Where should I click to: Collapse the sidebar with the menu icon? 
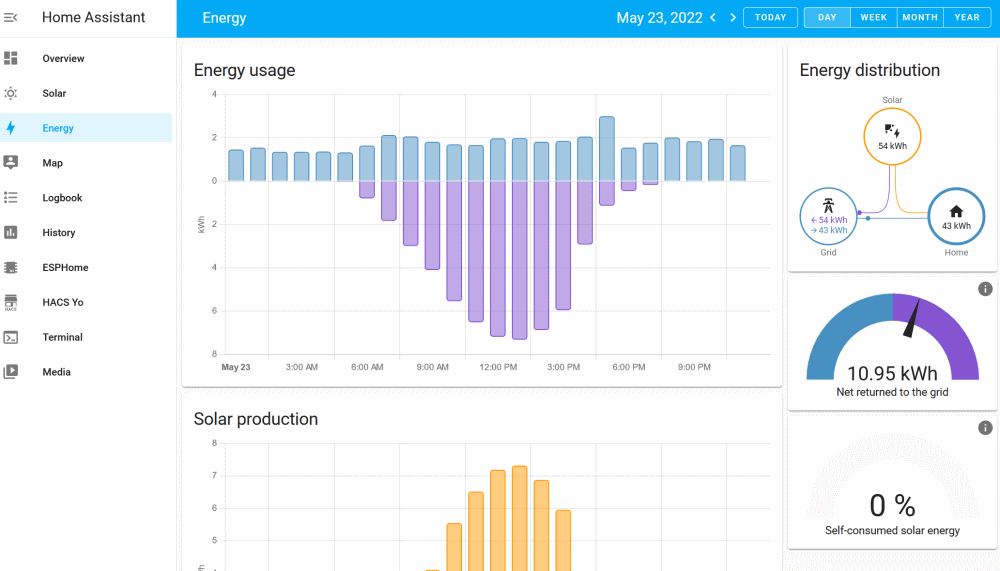[10, 17]
